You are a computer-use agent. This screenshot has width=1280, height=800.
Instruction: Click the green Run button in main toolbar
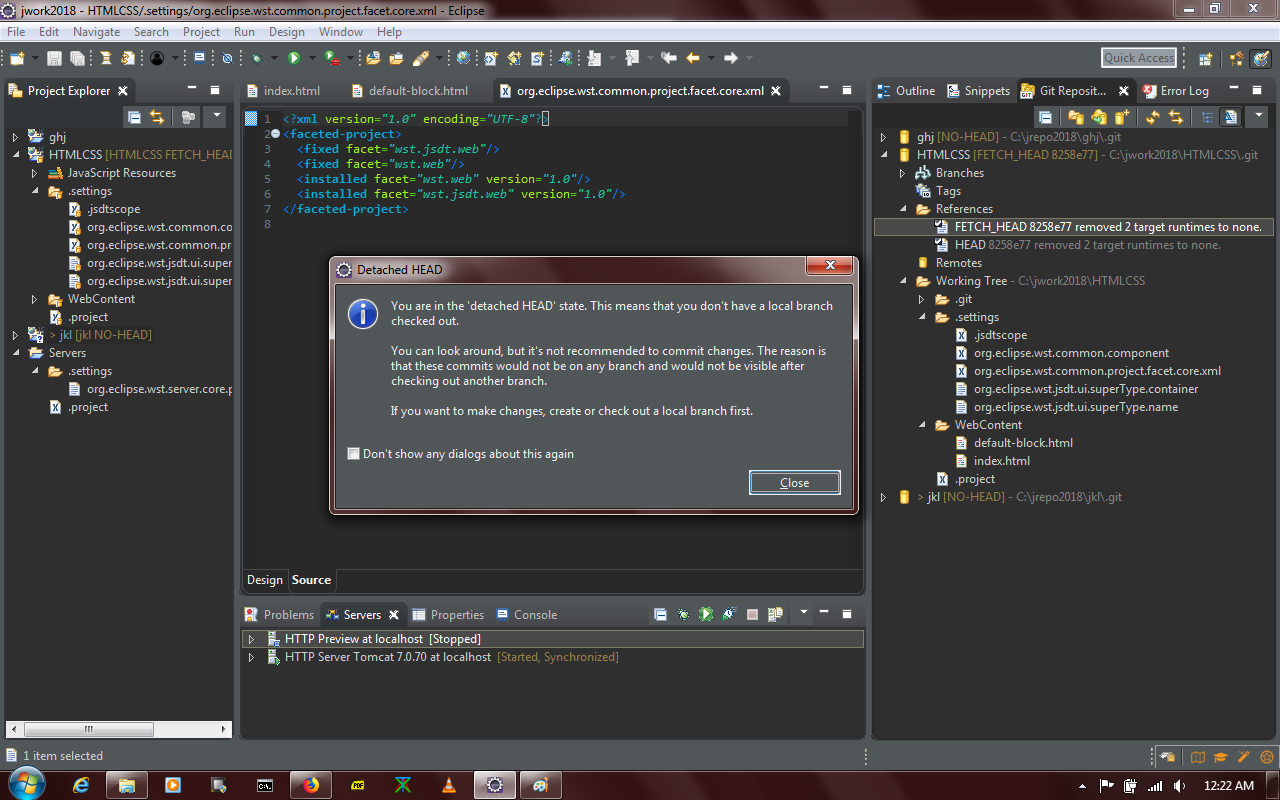point(294,58)
